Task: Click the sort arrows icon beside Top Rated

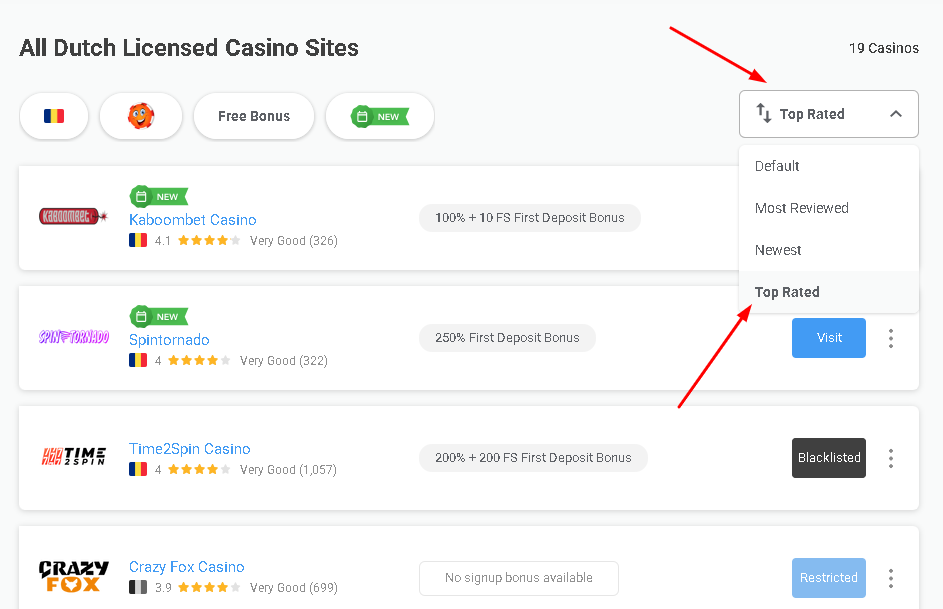Action: tap(762, 113)
